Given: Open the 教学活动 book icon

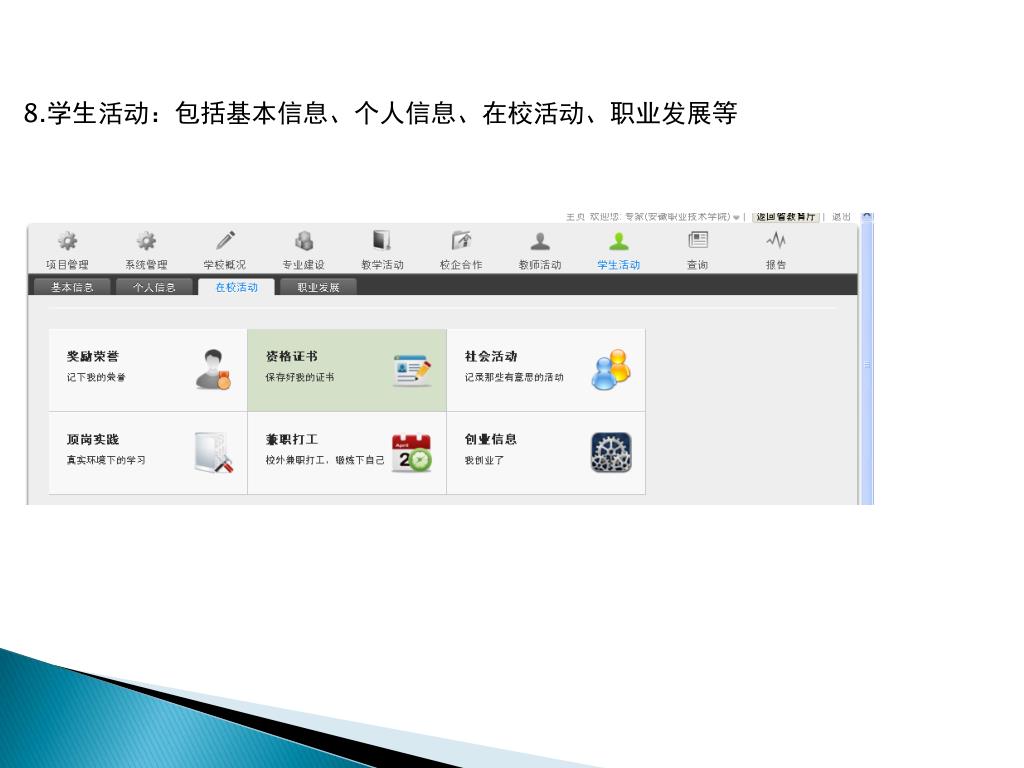Looking at the screenshot, I should coord(382,240).
